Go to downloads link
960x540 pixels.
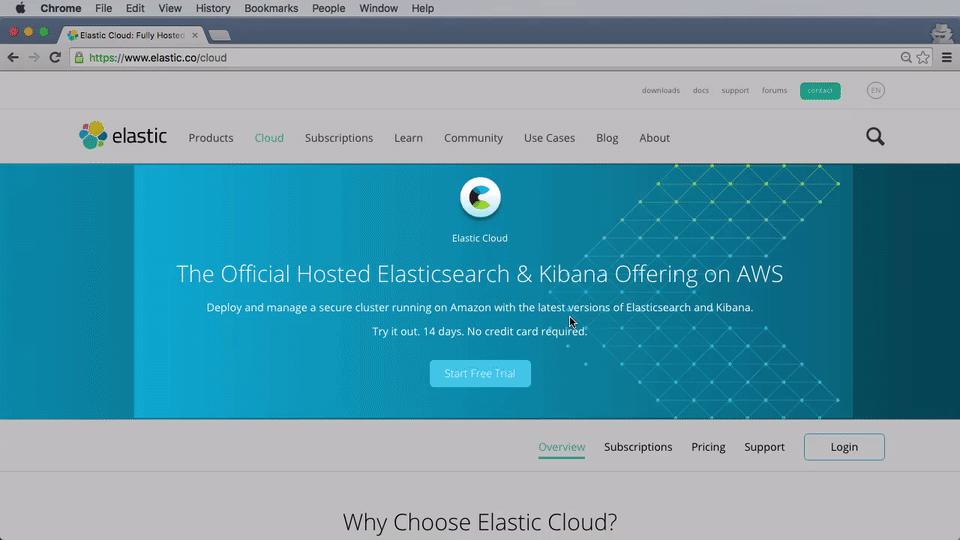(x=661, y=91)
